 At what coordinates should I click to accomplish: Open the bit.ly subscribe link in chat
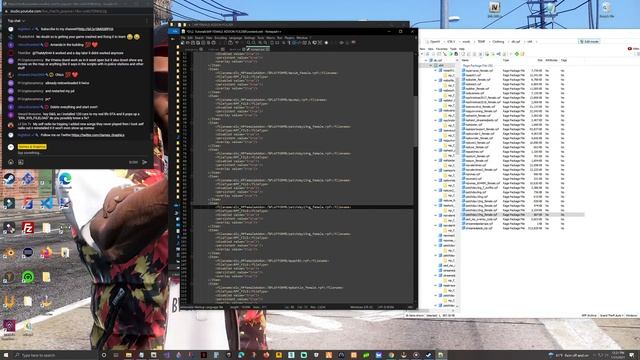97,29
